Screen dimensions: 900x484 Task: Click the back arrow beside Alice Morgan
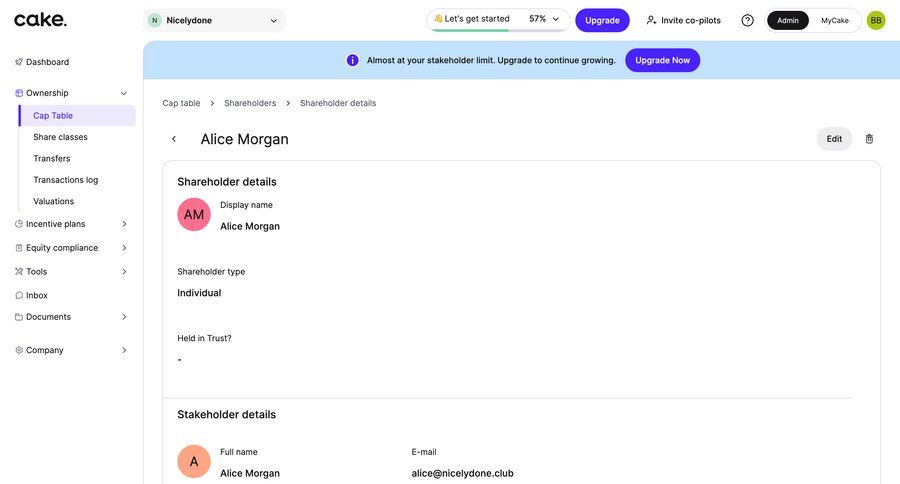click(174, 139)
